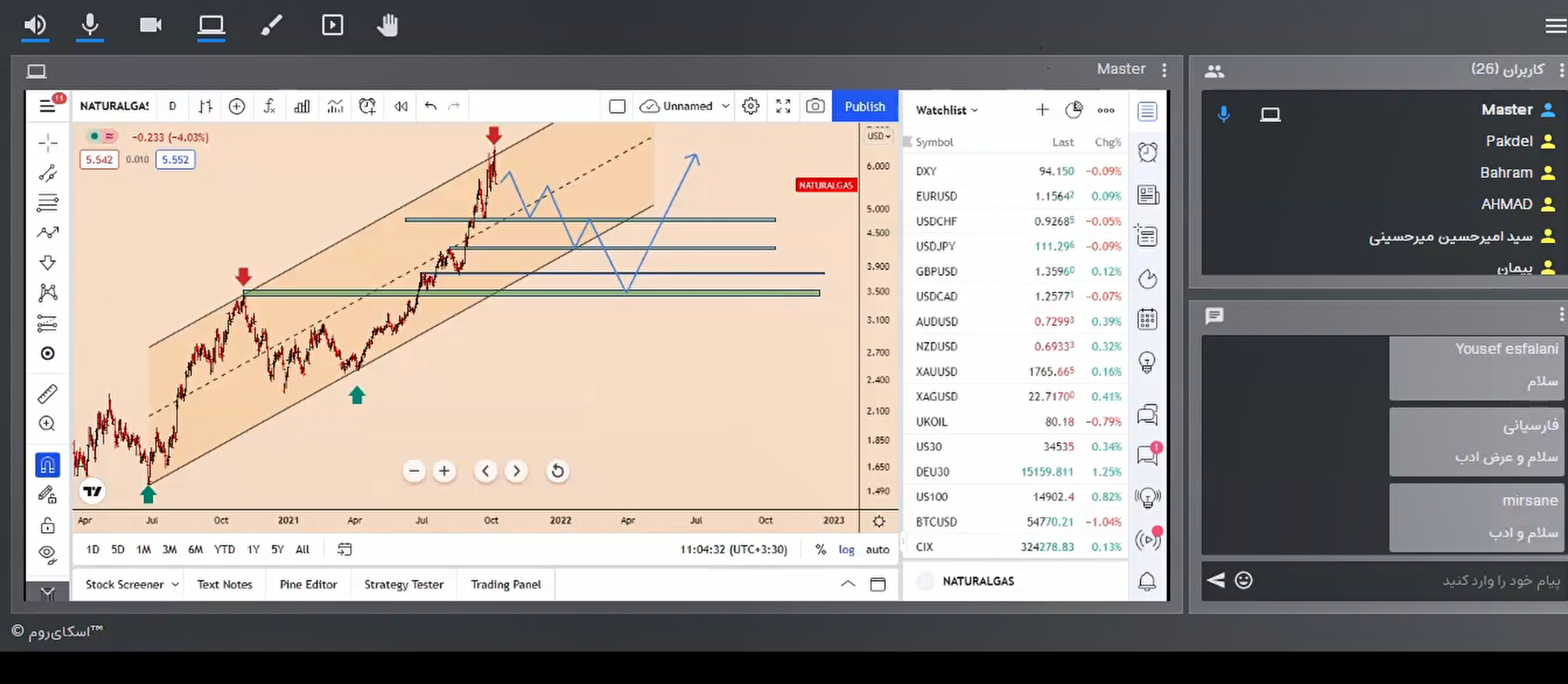Image resolution: width=1568 pixels, height=684 pixels.
Task: Click the chart snapshot camera icon
Action: pos(815,107)
